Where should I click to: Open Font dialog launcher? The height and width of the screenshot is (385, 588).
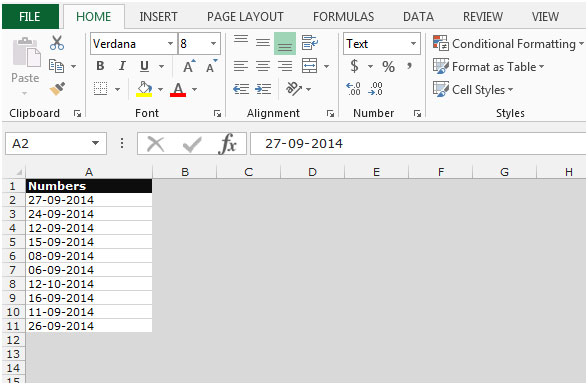pos(217,114)
